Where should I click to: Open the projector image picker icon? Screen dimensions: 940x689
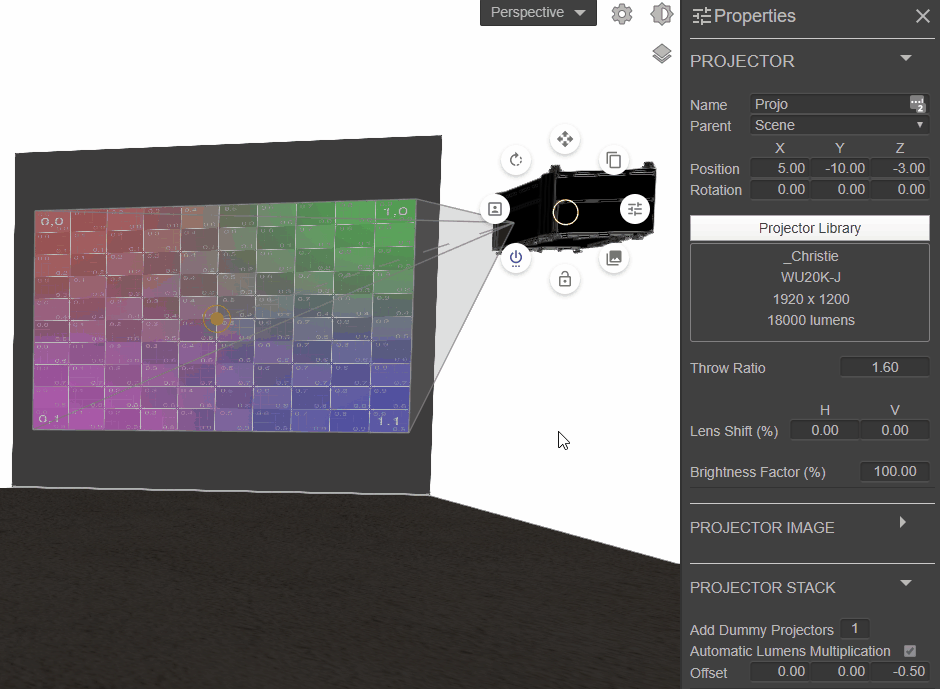[613, 257]
